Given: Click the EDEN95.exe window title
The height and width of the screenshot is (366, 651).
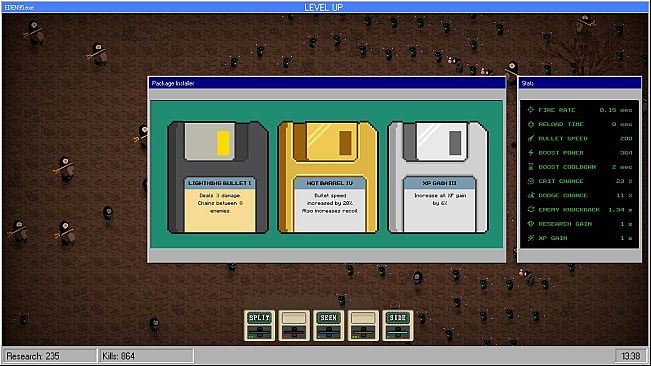Looking at the screenshot, I should click(x=19, y=7).
